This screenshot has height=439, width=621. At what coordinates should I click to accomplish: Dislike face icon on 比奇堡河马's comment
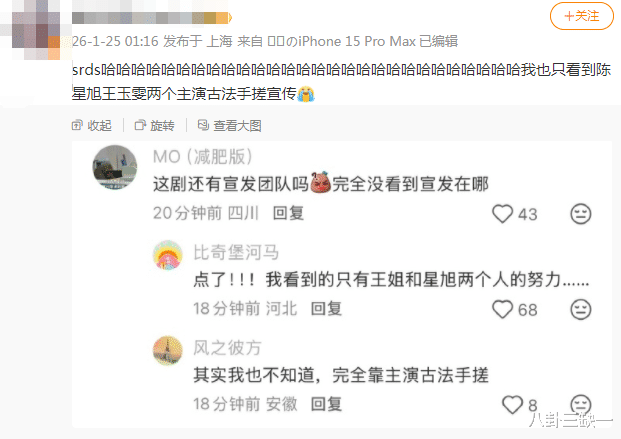point(581,309)
